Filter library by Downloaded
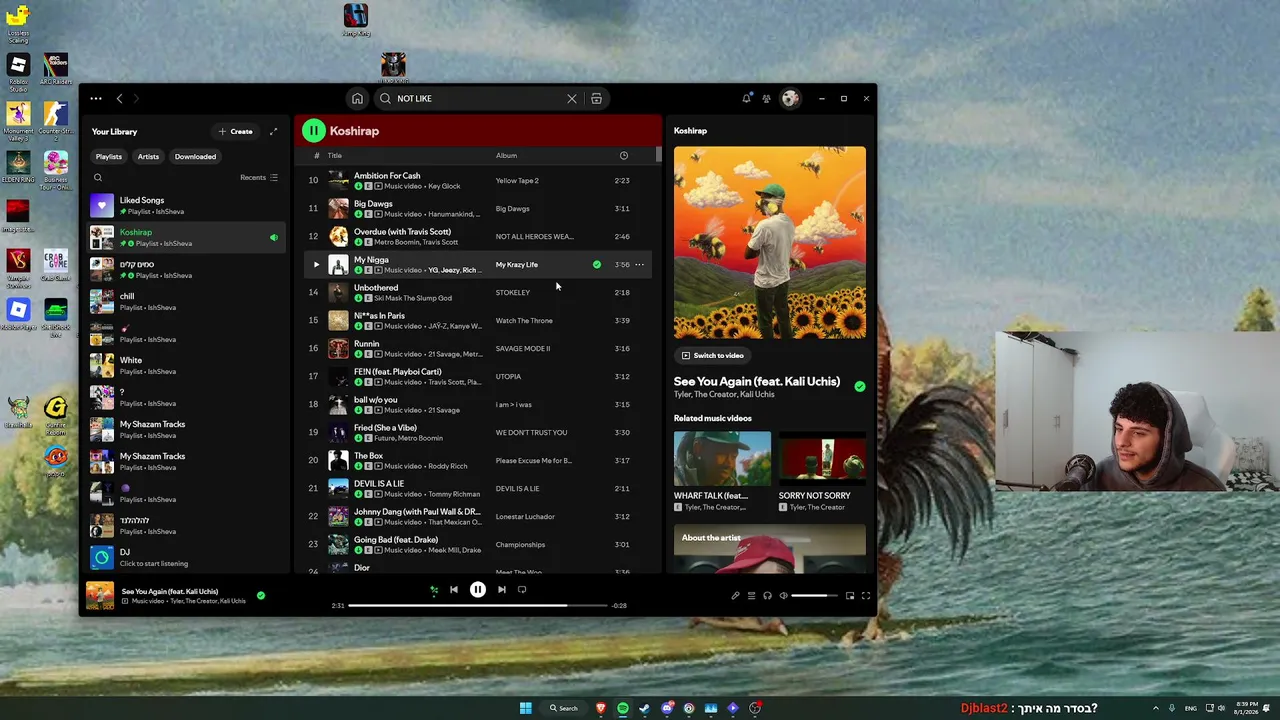The height and width of the screenshot is (720, 1280). tap(195, 156)
